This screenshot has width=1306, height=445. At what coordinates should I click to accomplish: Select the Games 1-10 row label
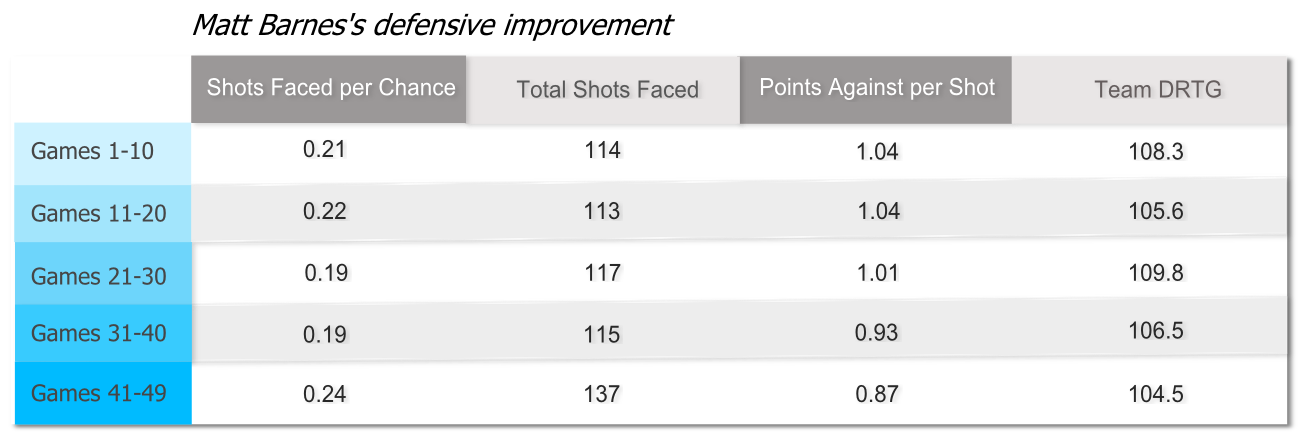coord(92,152)
